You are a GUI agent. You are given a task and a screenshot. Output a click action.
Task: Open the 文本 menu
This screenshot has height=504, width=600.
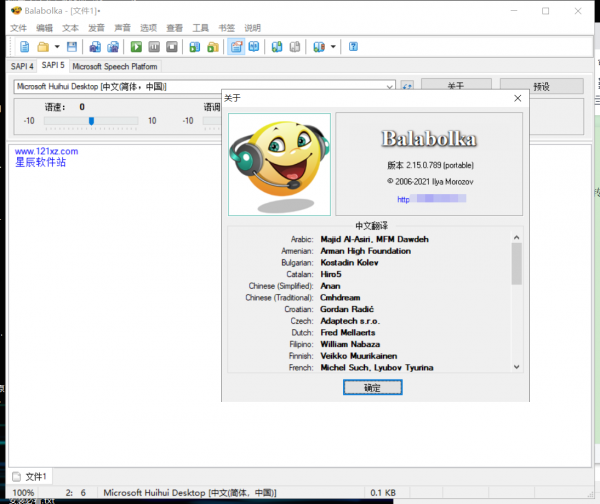coord(70,28)
